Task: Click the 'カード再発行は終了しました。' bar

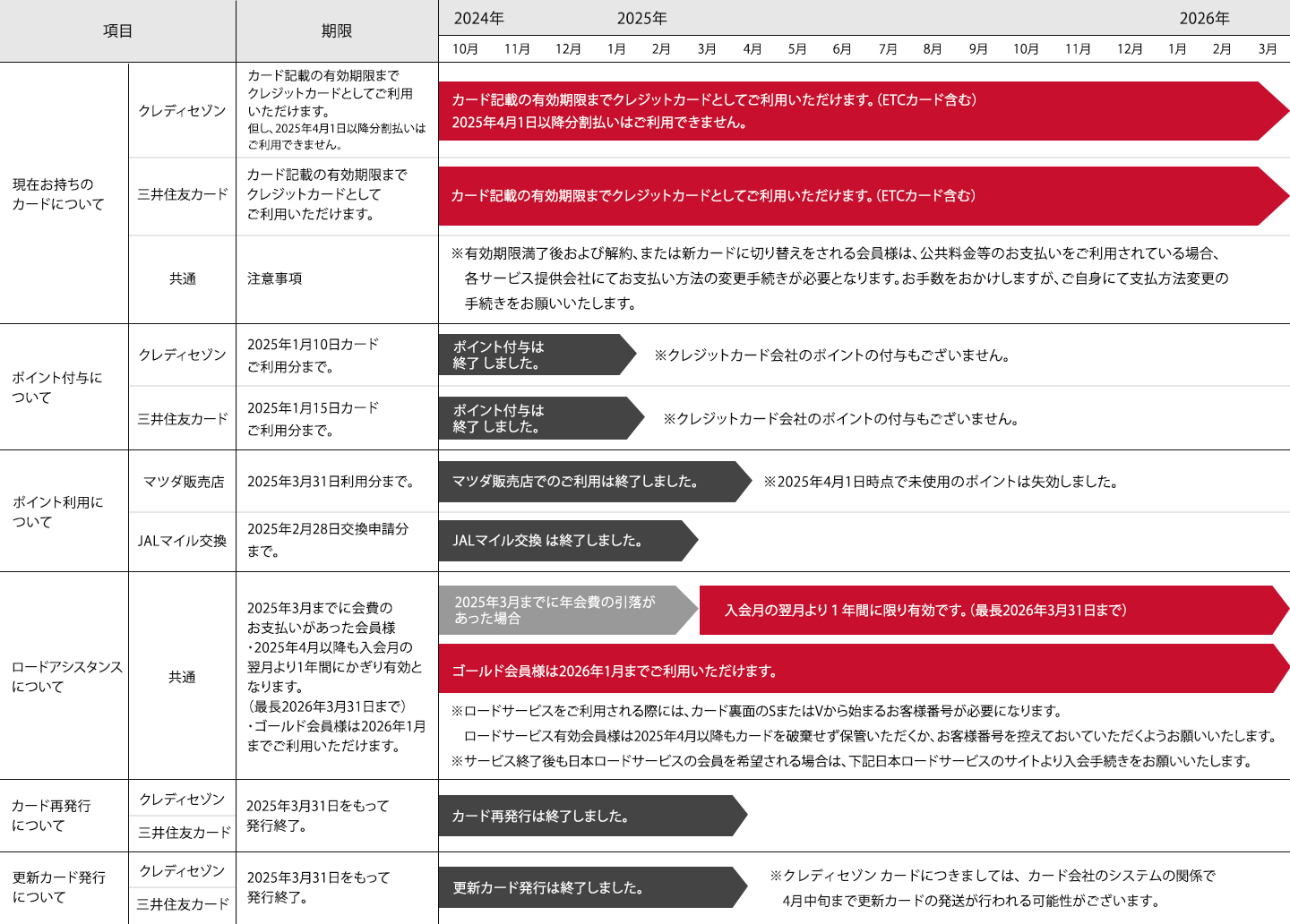Action: (x=593, y=816)
